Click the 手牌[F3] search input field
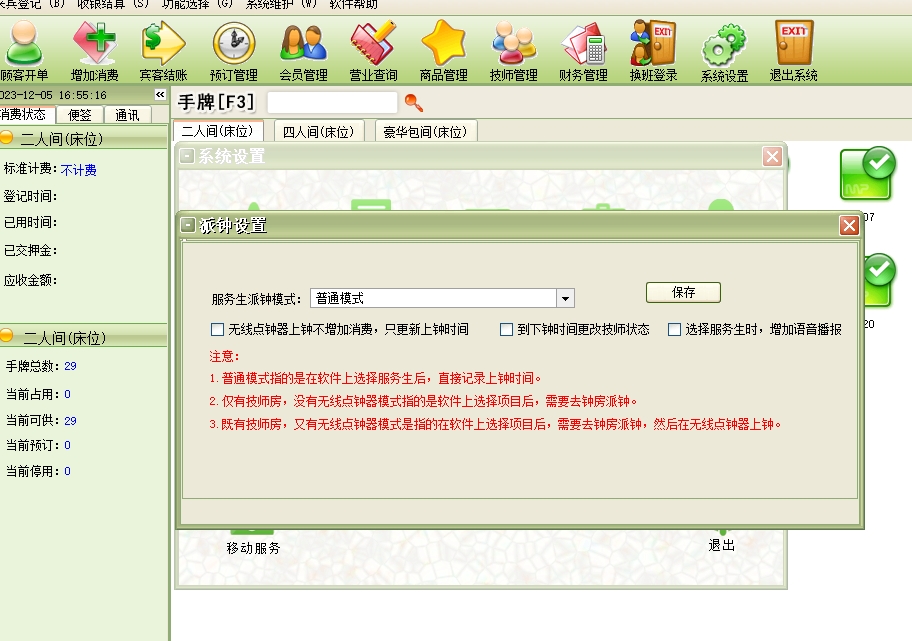 pos(332,102)
